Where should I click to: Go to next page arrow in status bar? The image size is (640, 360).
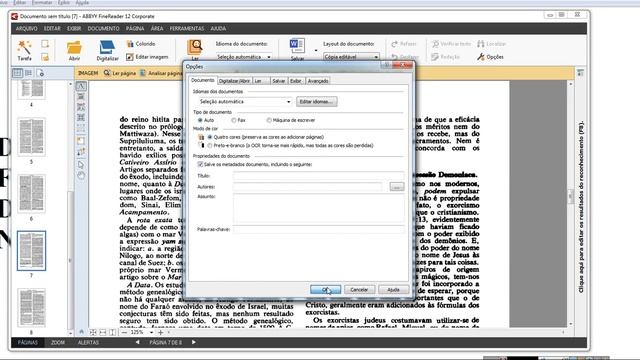coord(193,342)
